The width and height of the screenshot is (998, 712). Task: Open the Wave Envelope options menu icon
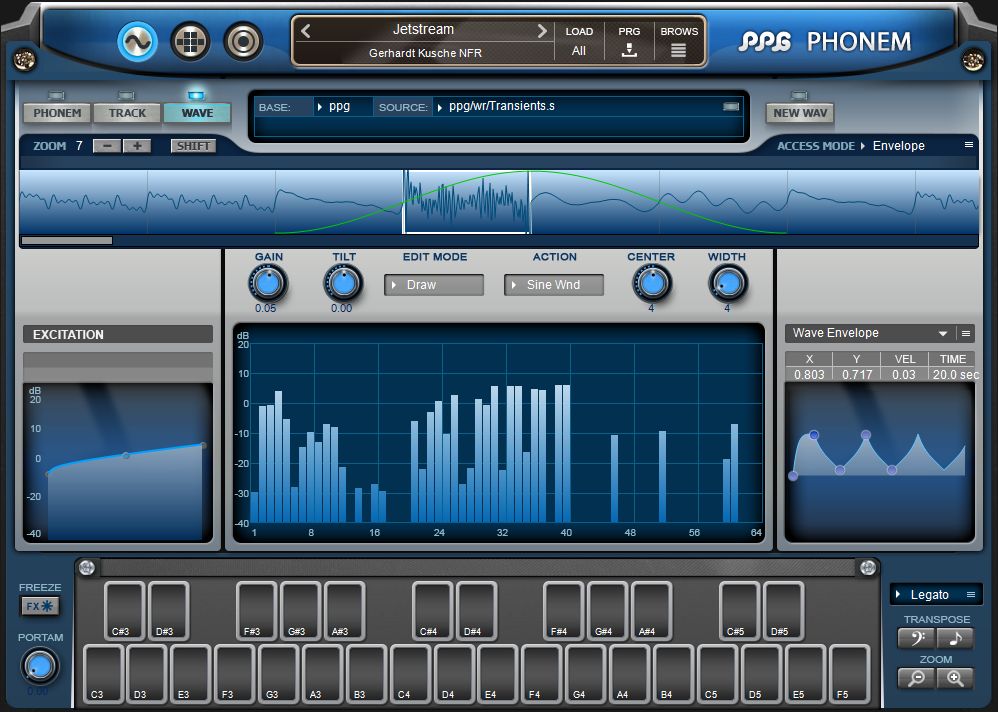[966, 333]
